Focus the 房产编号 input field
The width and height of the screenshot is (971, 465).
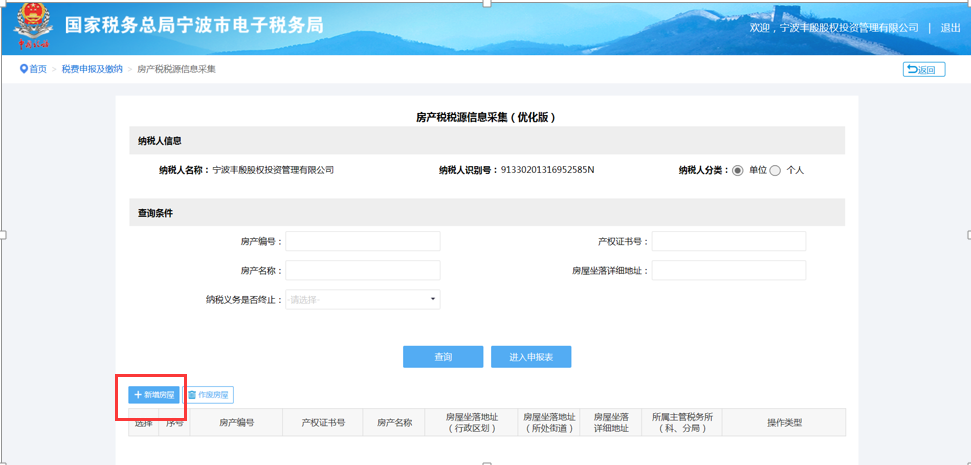(363, 241)
